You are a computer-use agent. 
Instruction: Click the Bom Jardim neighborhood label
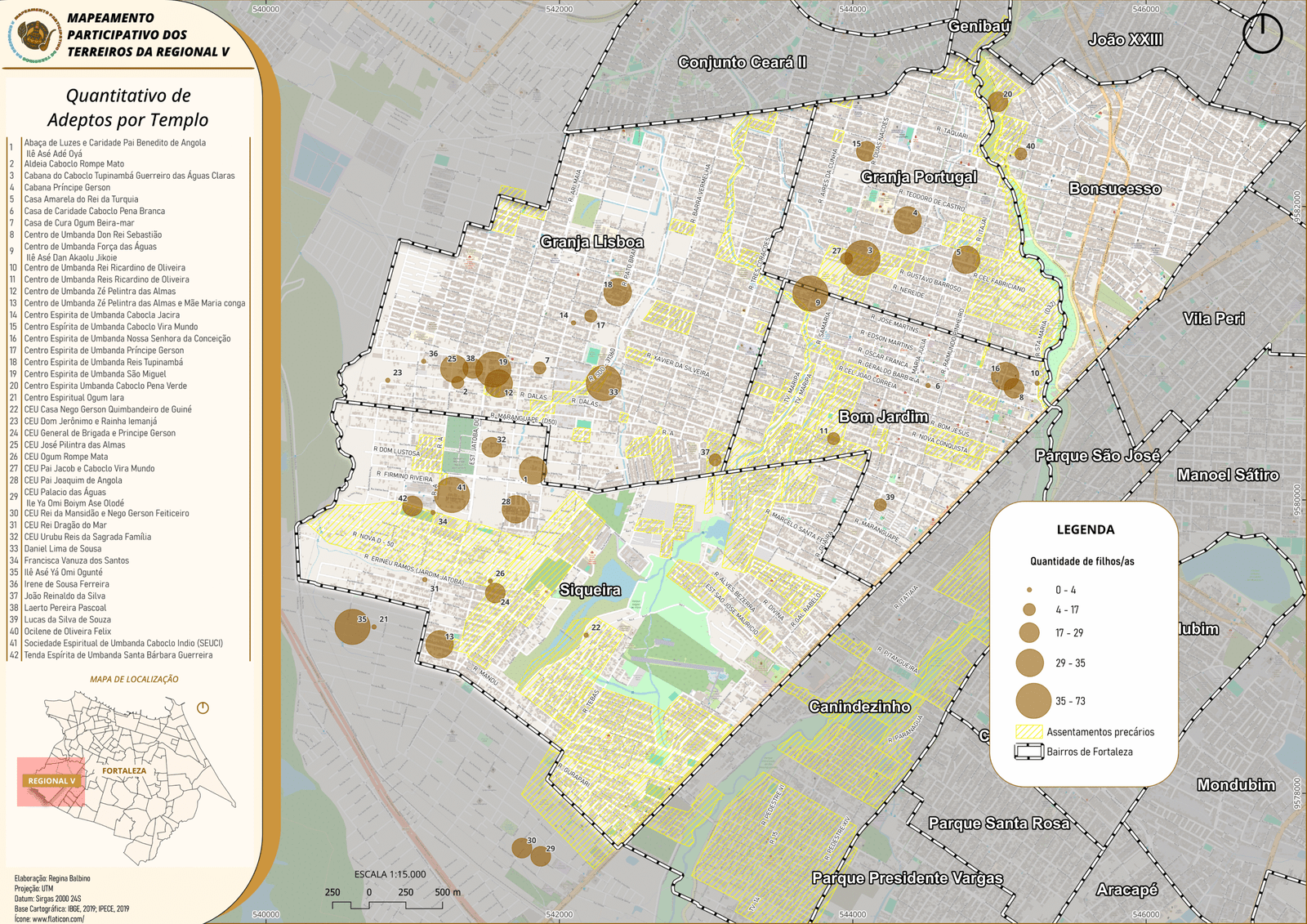[883, 417]
